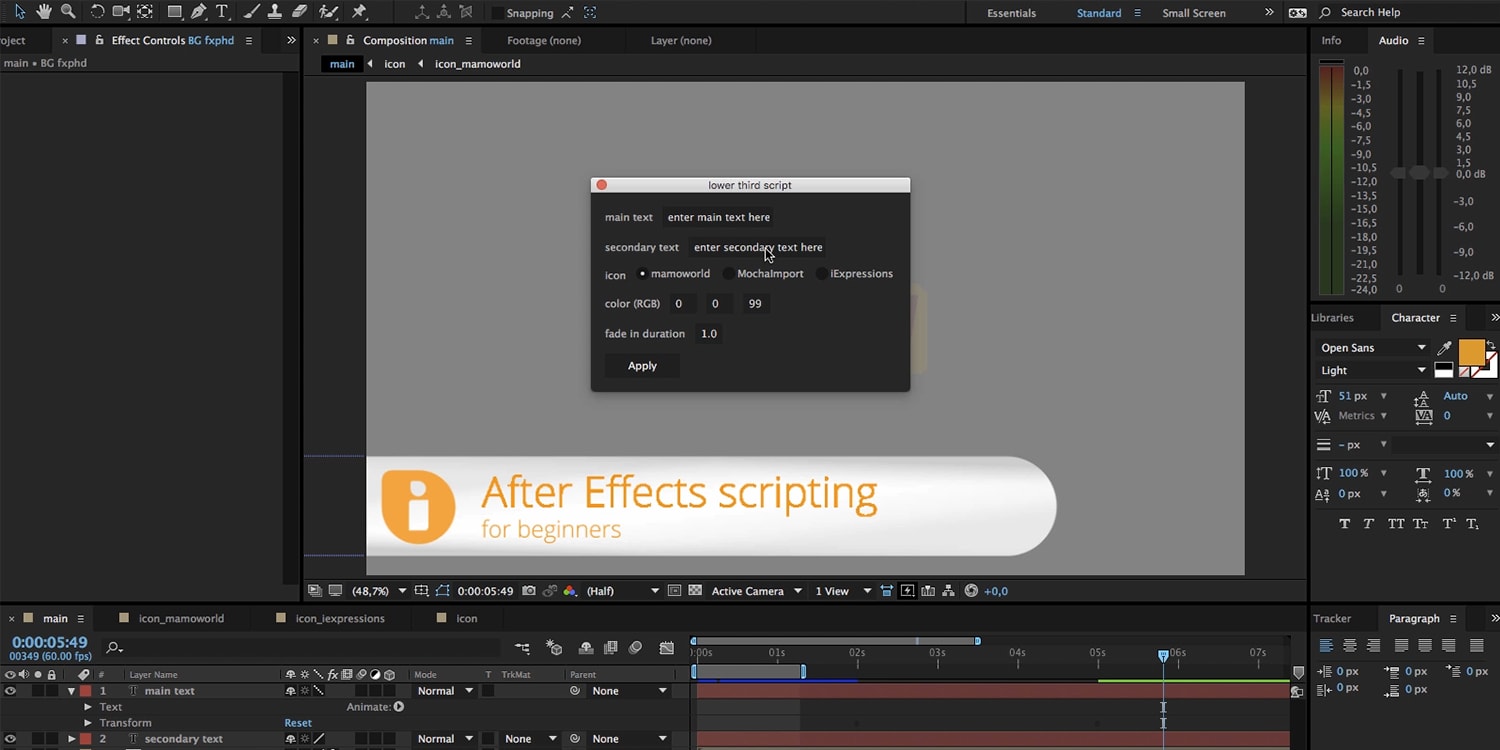Select the MochaImport icon radio button
This screenshot has width=1500, height=750.
pyautogui.click(x=728, y=274)
